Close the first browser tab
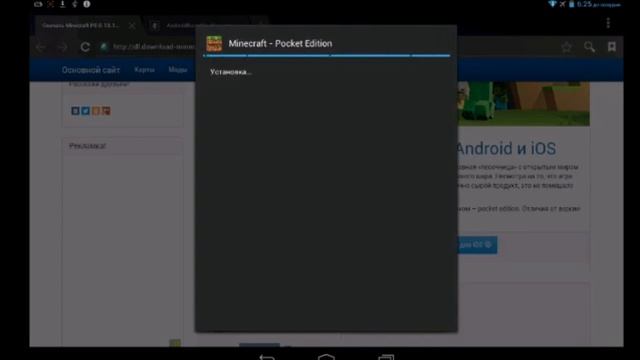The width and height of the screenshot is (640, 360). point(132,25)
